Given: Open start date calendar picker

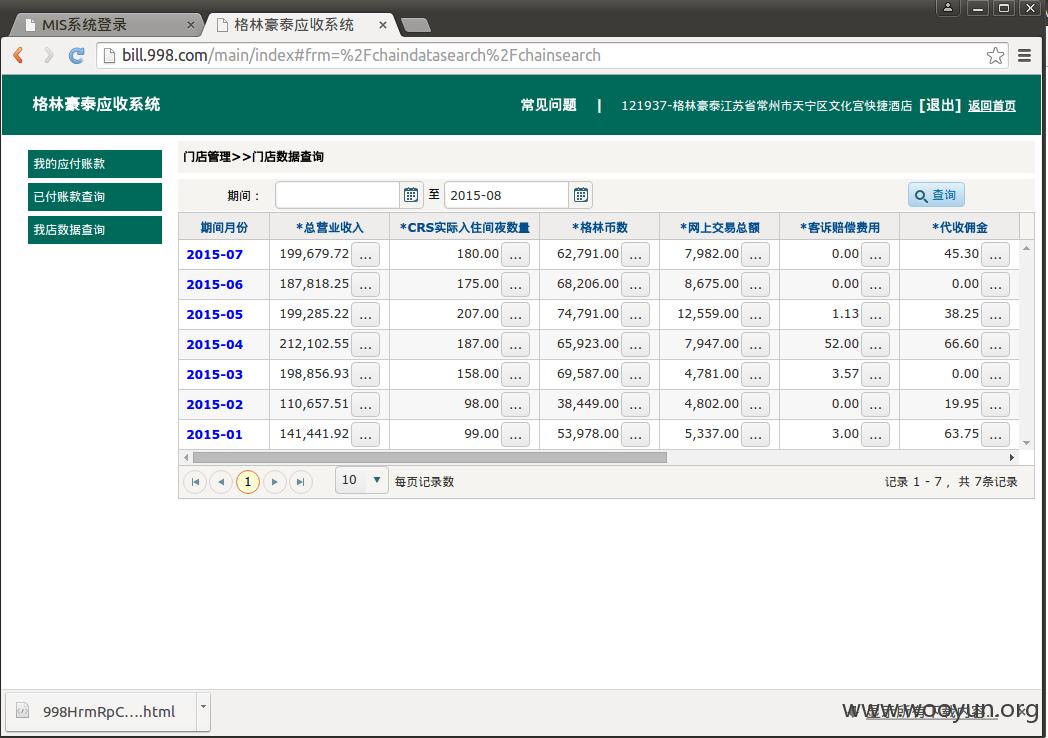Looking at the screenshot, I should 410,195.
